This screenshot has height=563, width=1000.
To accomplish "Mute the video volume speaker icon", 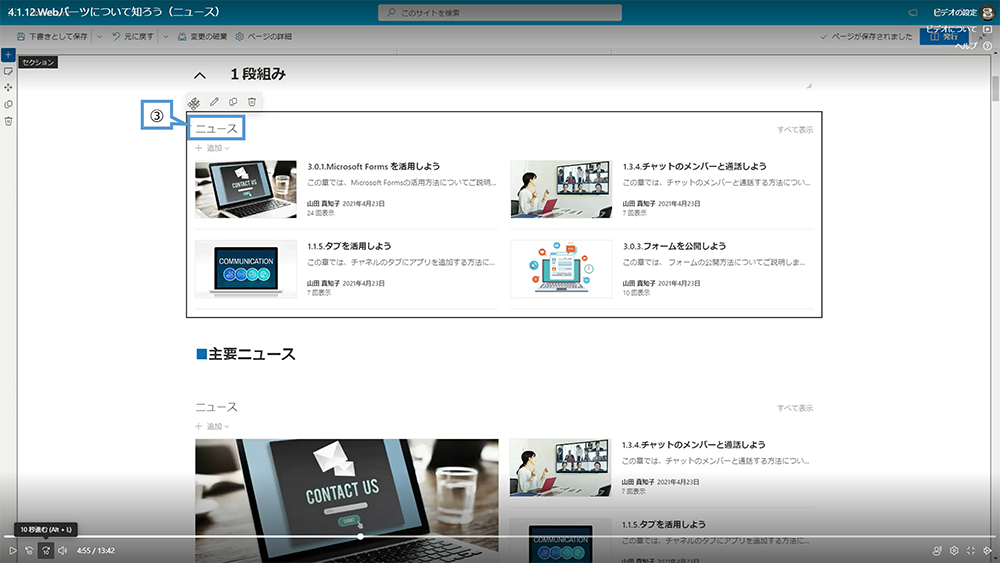I will tap(62, 550).
